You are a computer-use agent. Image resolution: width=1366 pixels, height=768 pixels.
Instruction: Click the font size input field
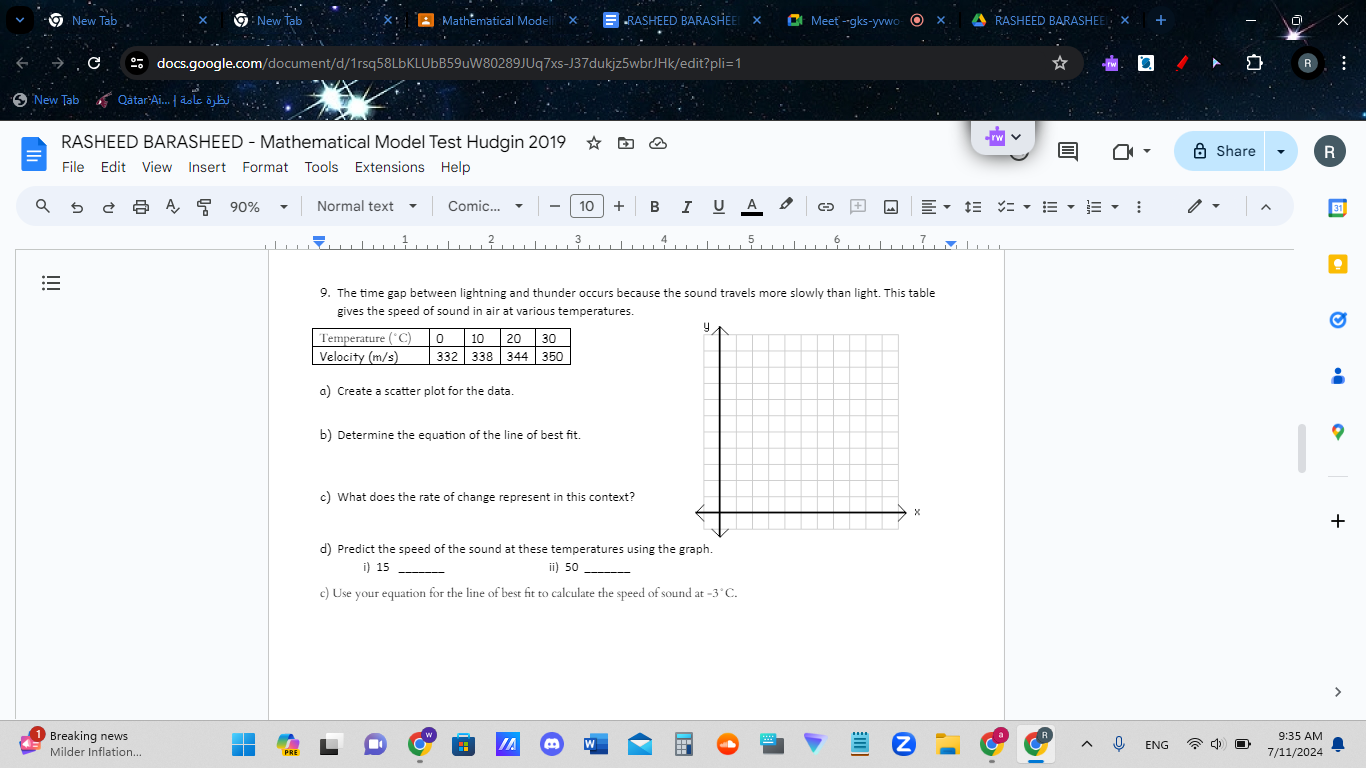(x=587, y=206)
